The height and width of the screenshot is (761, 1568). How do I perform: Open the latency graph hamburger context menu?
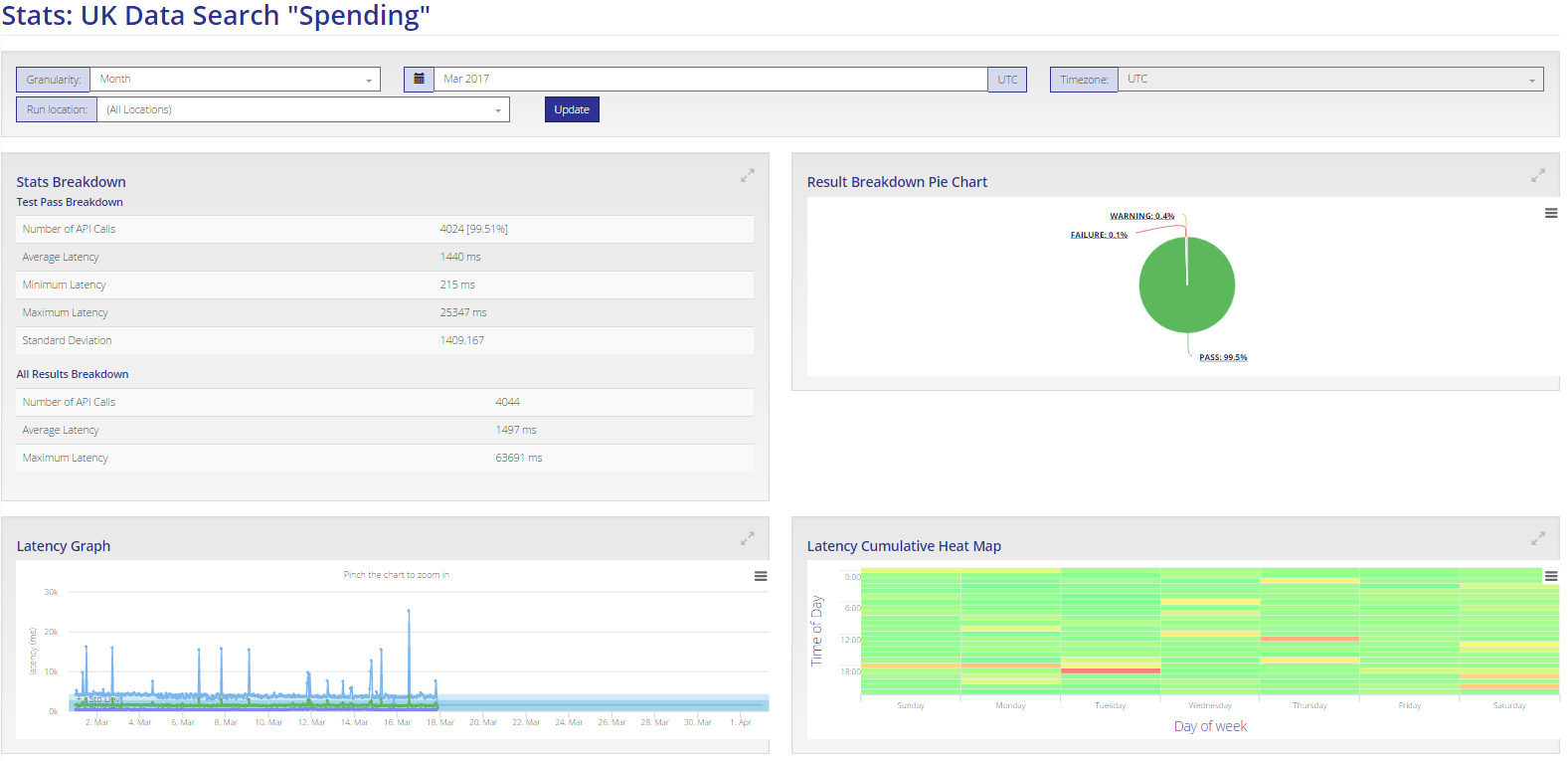point(761,576)
